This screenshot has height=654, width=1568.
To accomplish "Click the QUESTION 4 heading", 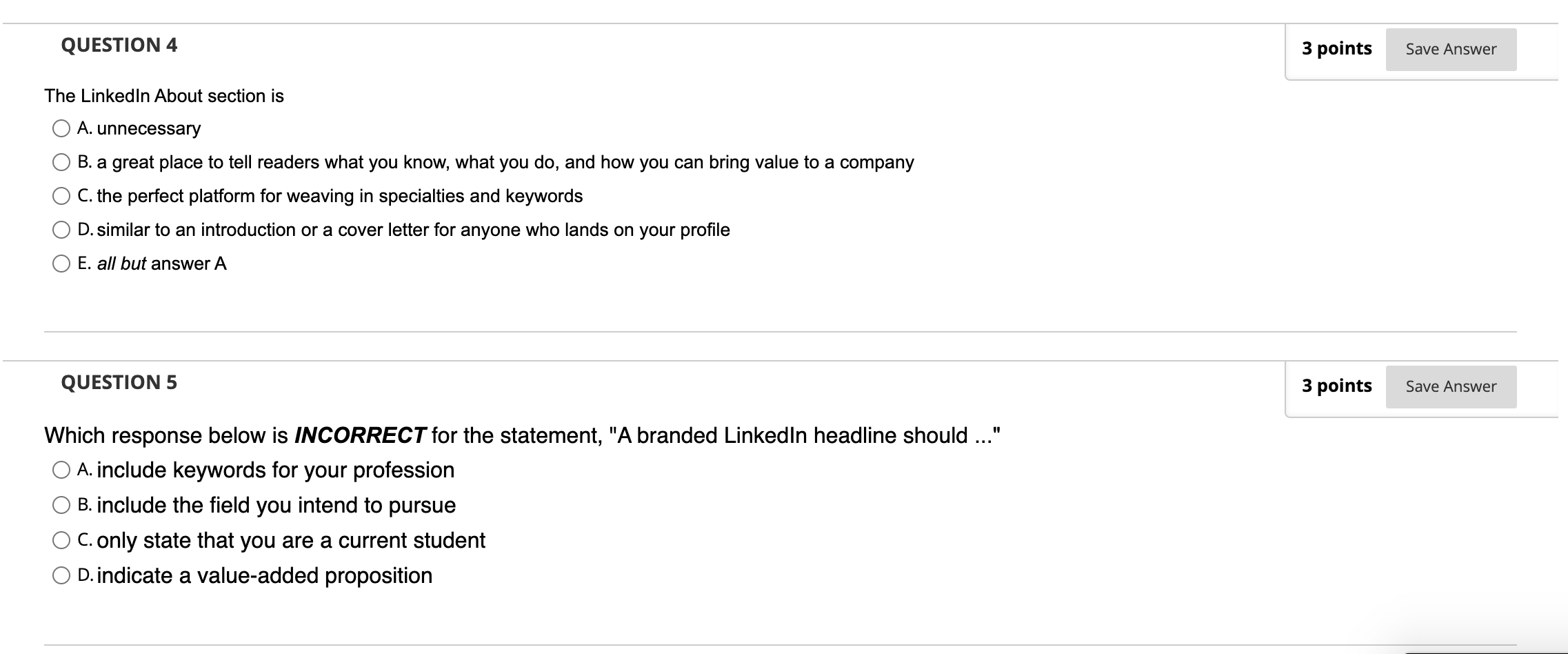I will 119,46.
